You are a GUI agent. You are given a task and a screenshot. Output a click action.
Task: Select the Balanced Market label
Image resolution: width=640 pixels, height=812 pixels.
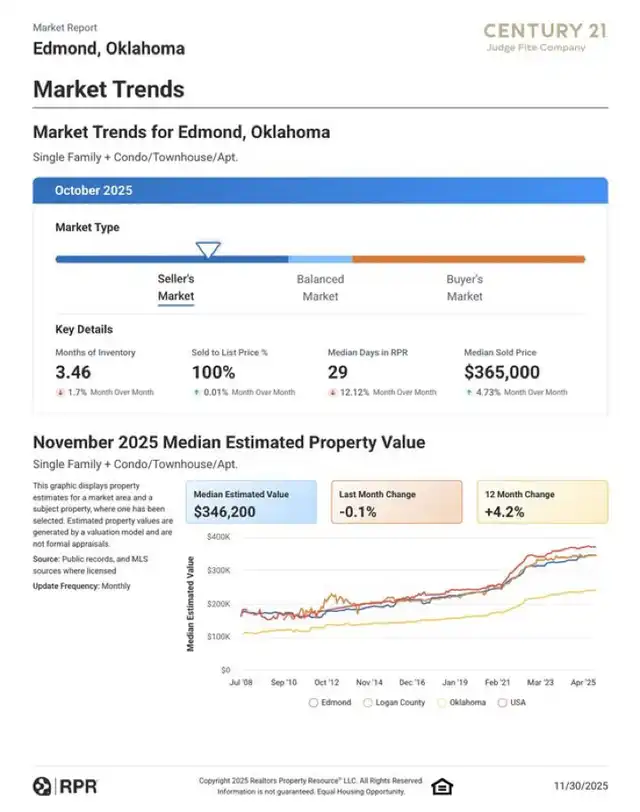click(x=320, y=288)
